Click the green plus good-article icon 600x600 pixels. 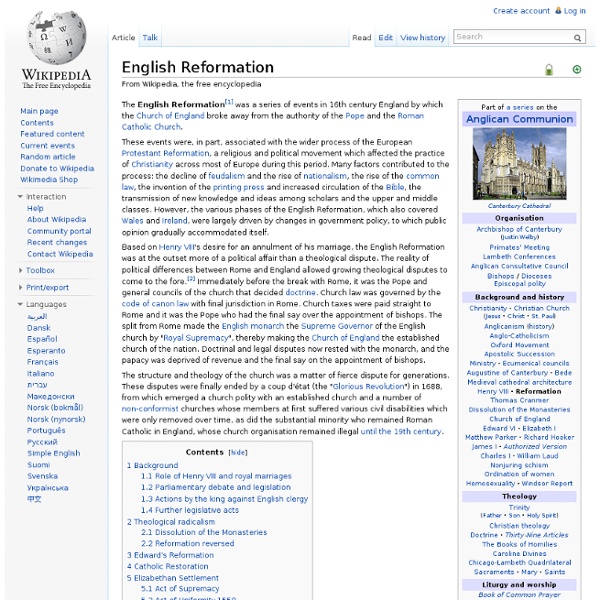(577, 69)
